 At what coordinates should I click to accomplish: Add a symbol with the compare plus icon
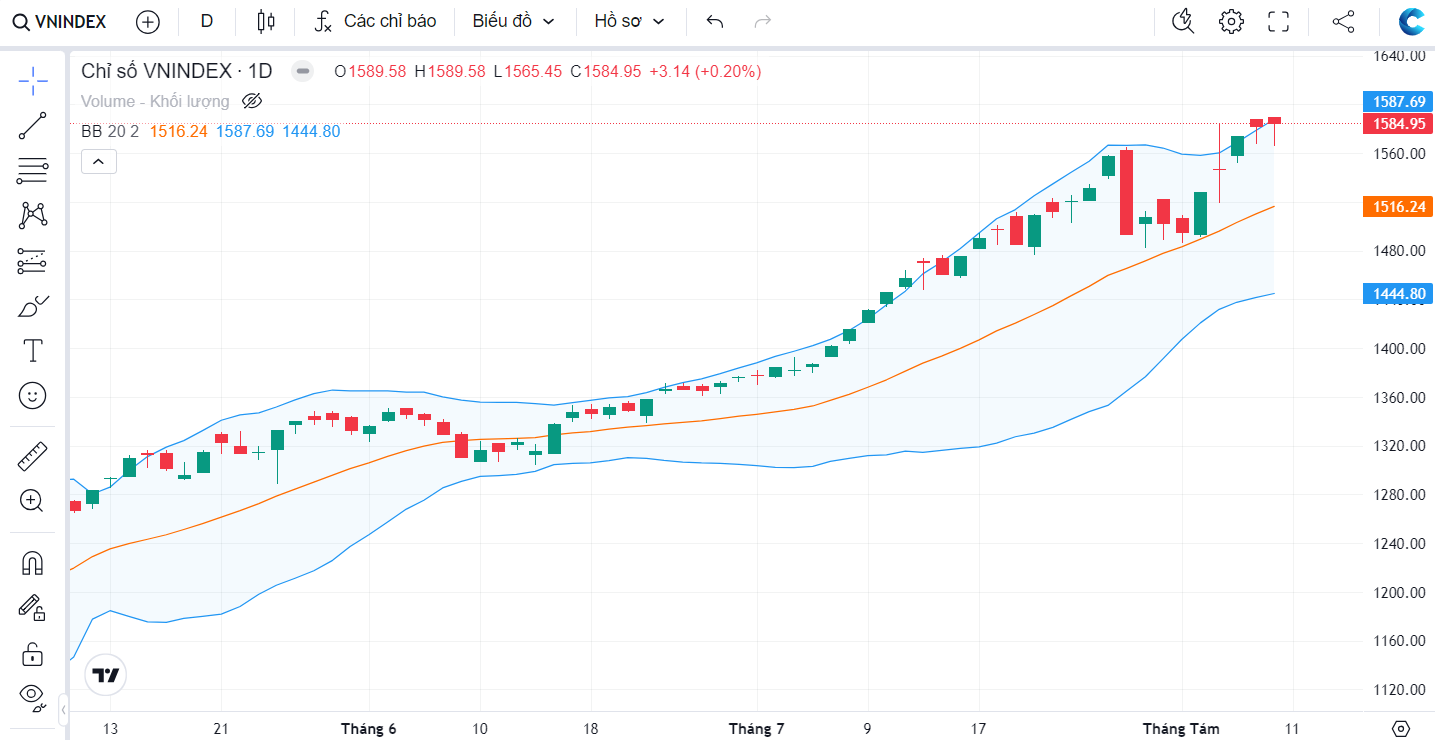click(147, 21)
